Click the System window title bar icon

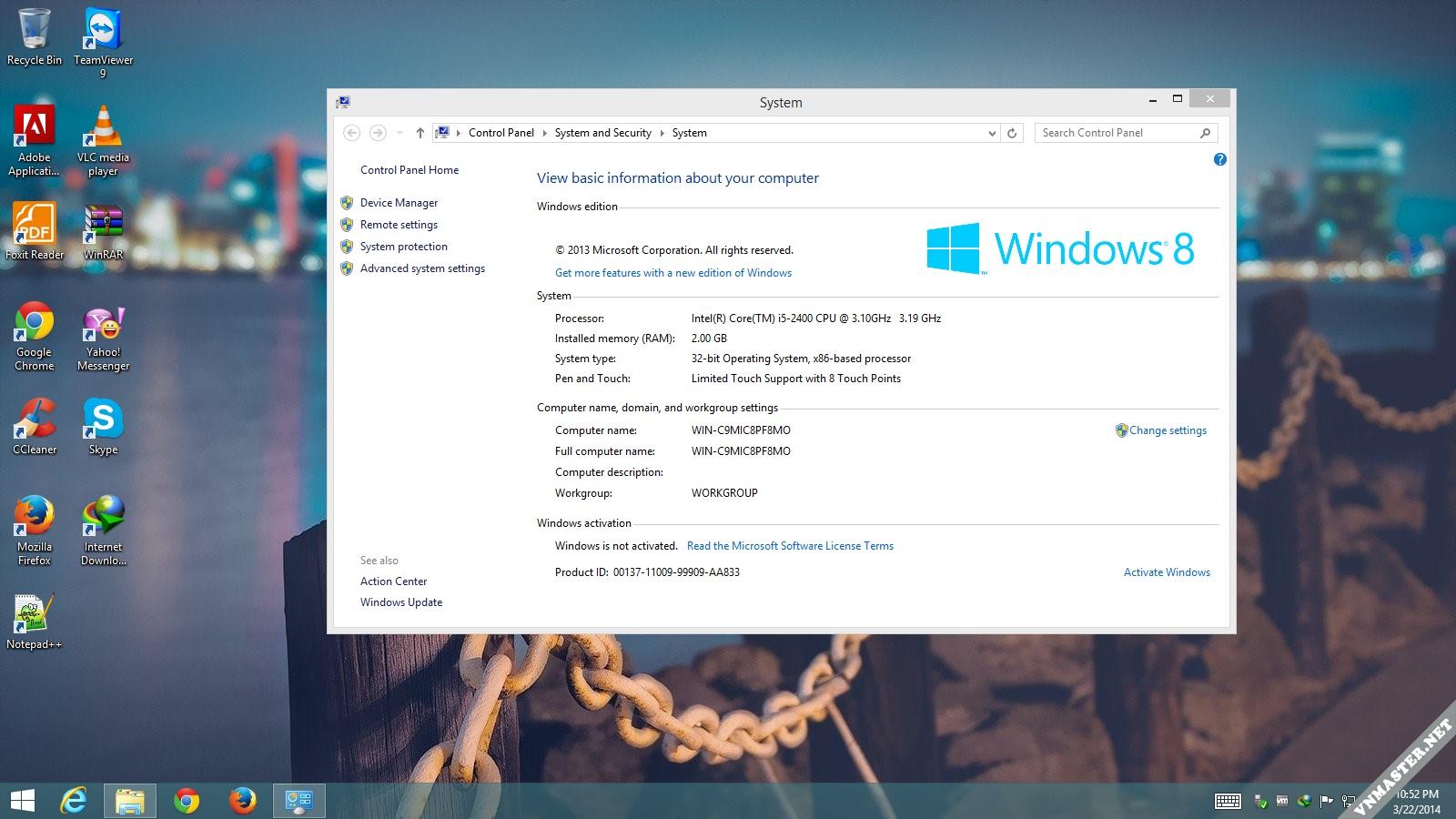(343, 102)
